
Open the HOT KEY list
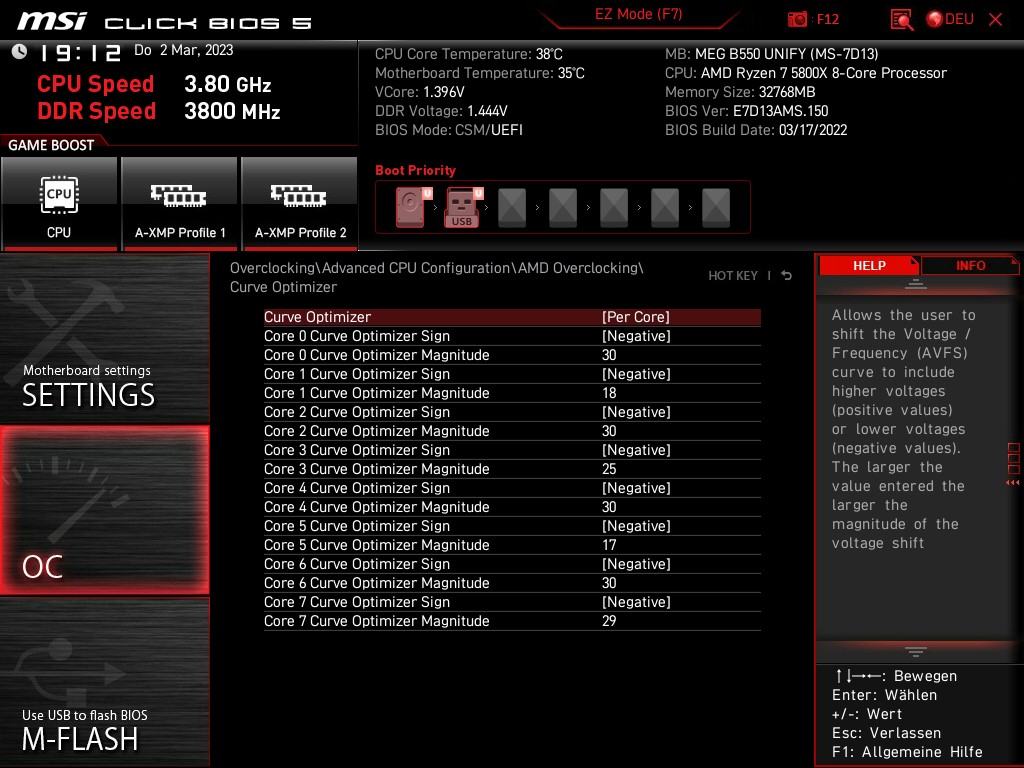(733, 276)
